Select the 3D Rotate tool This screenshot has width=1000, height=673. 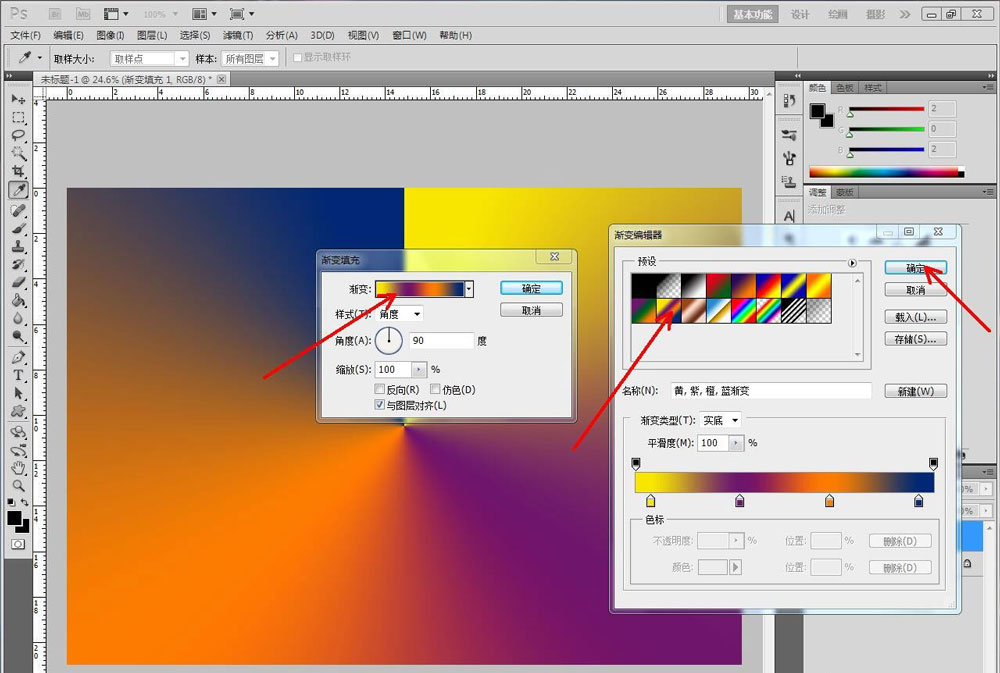click(18, 432)
